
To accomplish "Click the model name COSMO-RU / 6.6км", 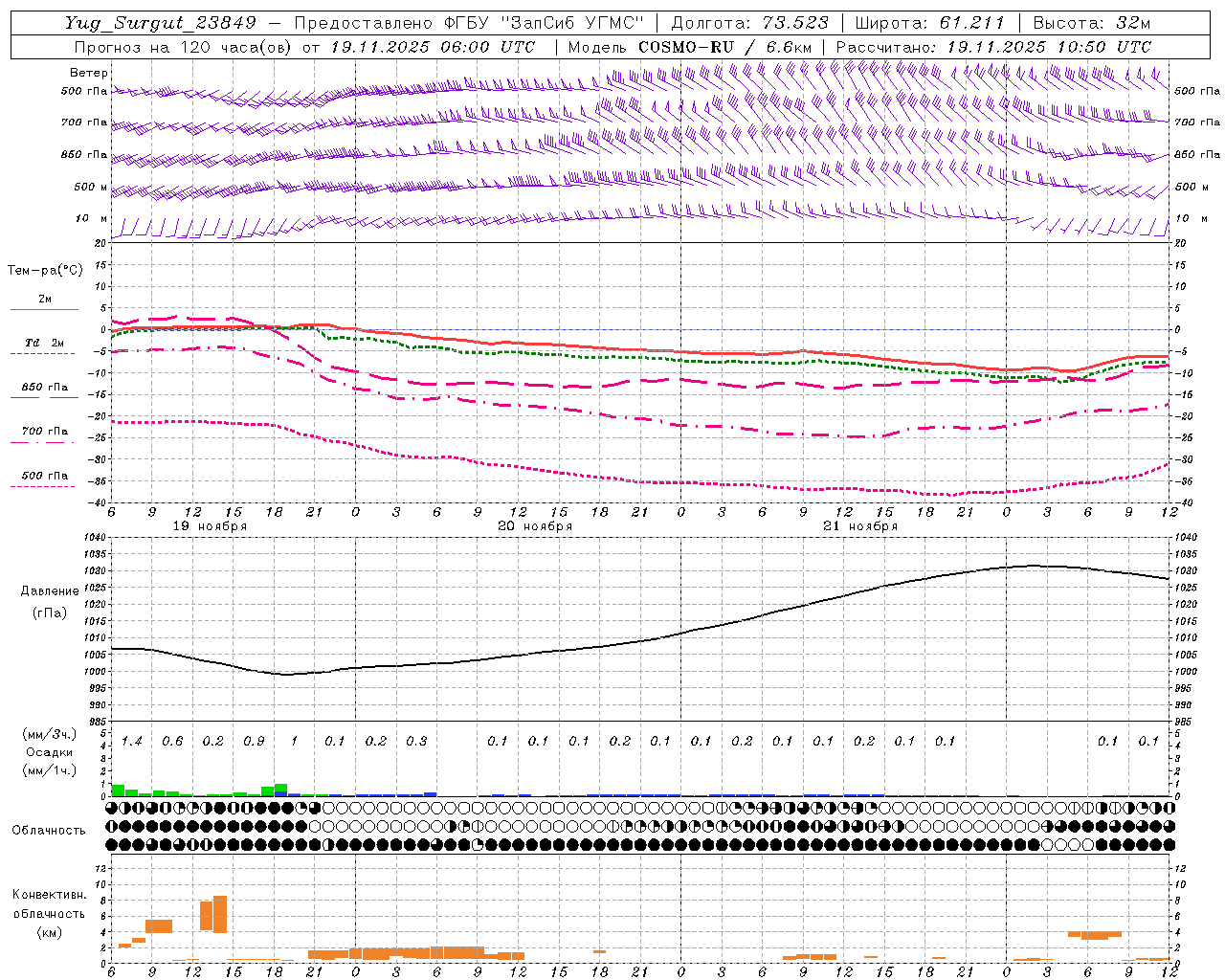I will (x=724, y=46).
